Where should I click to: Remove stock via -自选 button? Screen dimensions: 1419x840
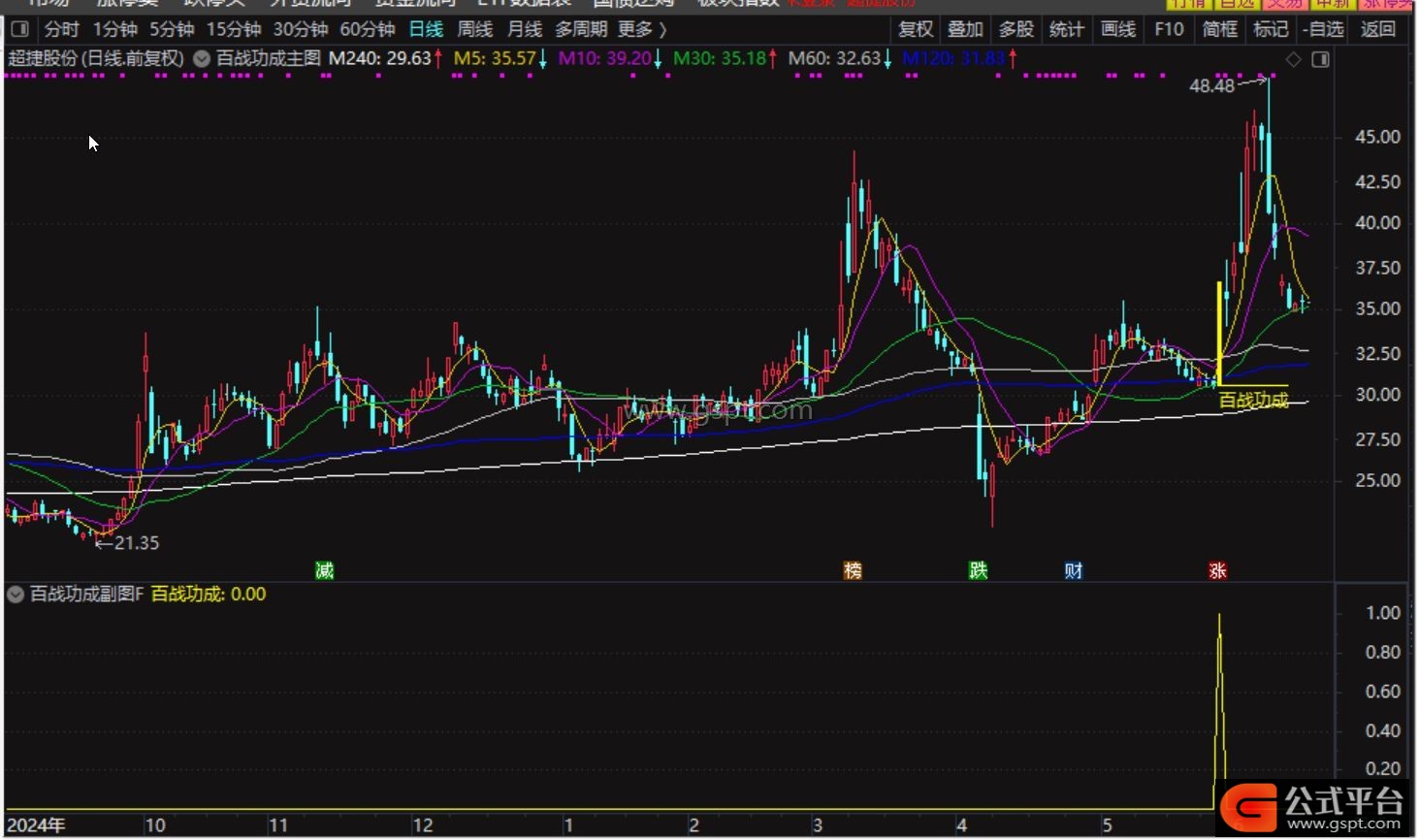pyautogui.click(x=1324, y=29)
